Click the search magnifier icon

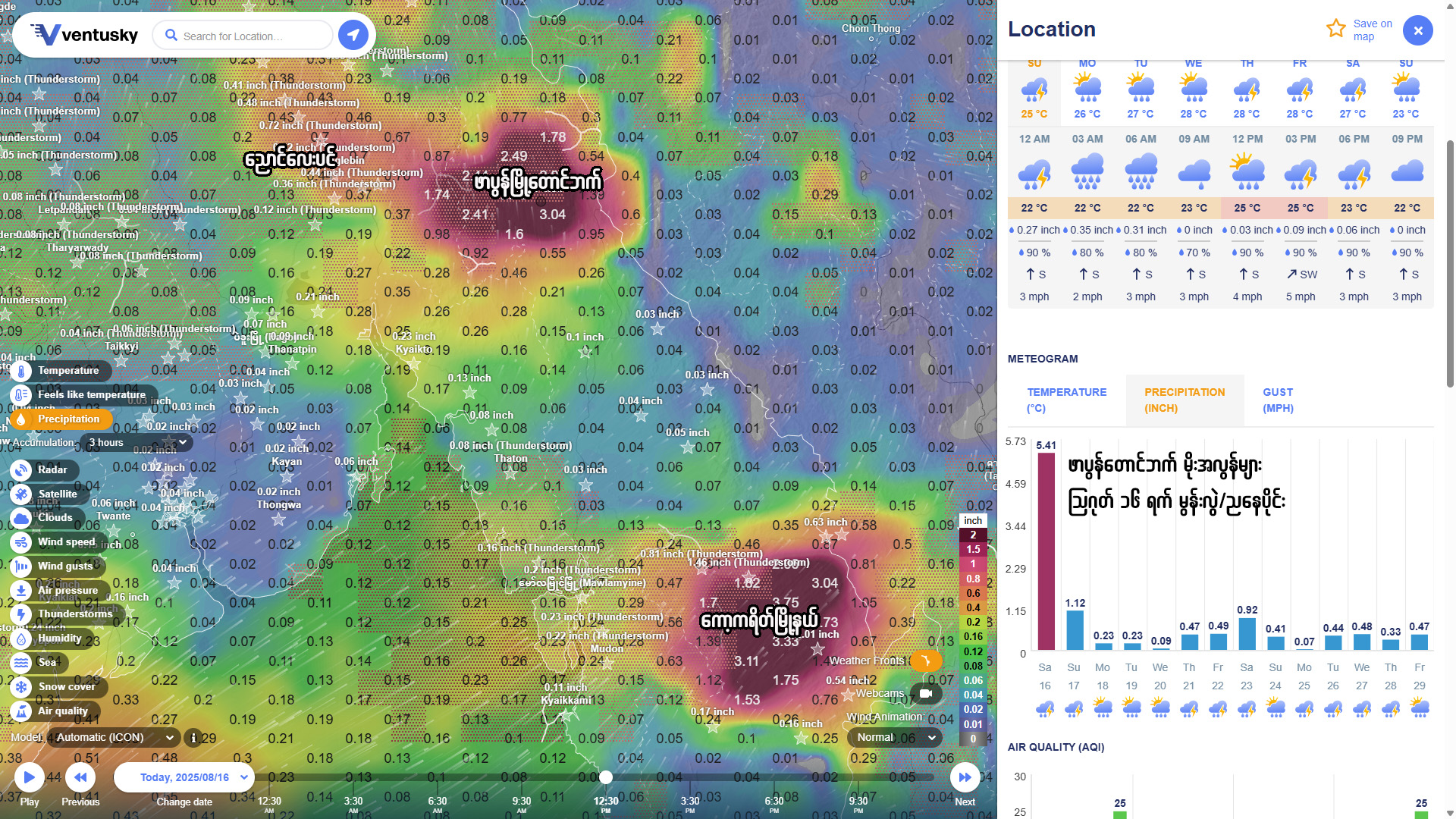tap(171, 35)
